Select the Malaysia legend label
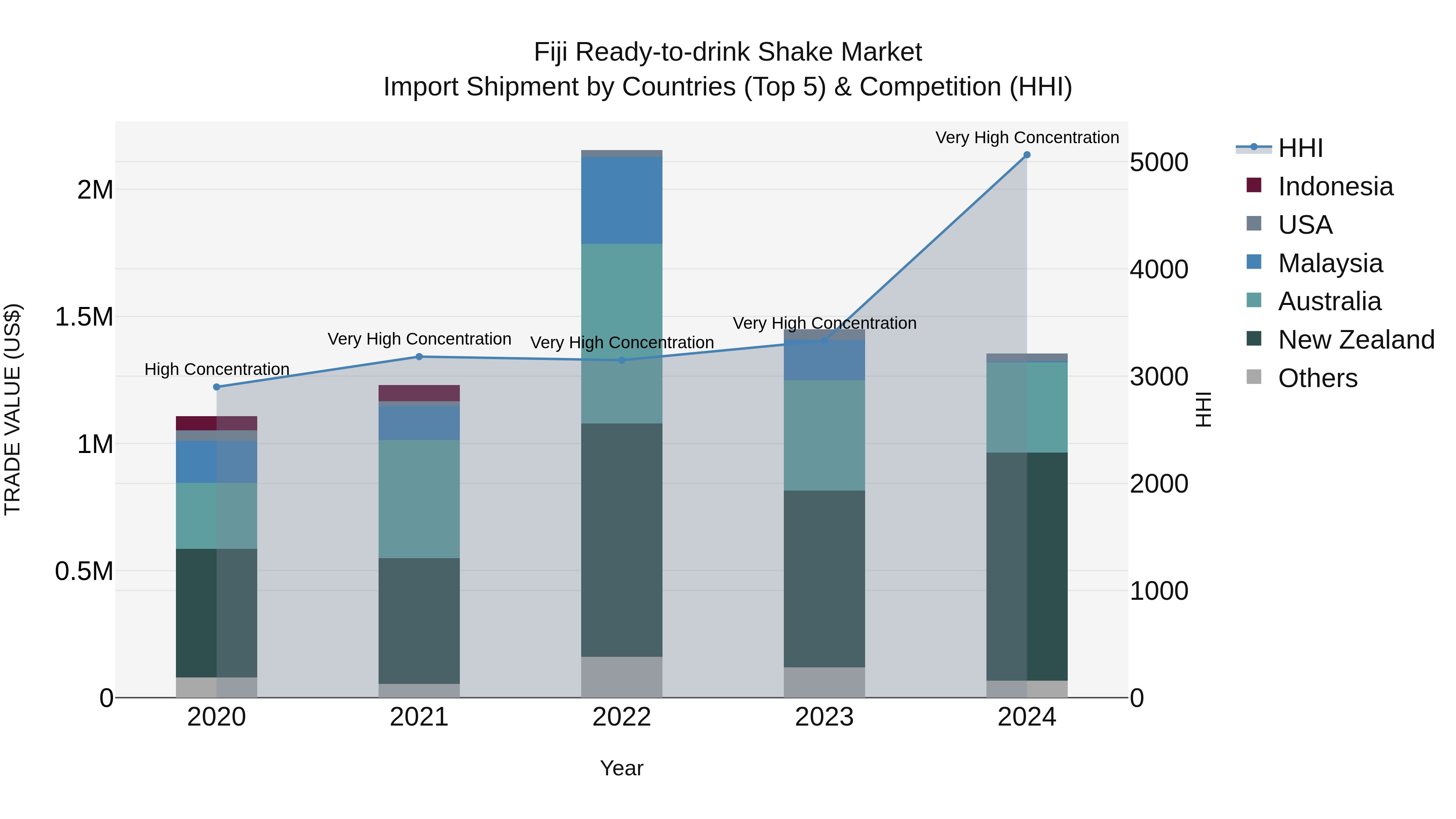 (1331, 263)
